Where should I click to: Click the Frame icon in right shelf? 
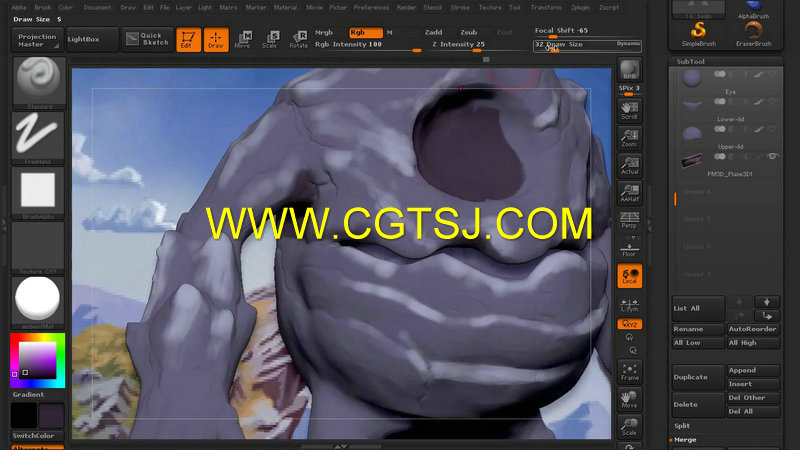tap(630, 372)
